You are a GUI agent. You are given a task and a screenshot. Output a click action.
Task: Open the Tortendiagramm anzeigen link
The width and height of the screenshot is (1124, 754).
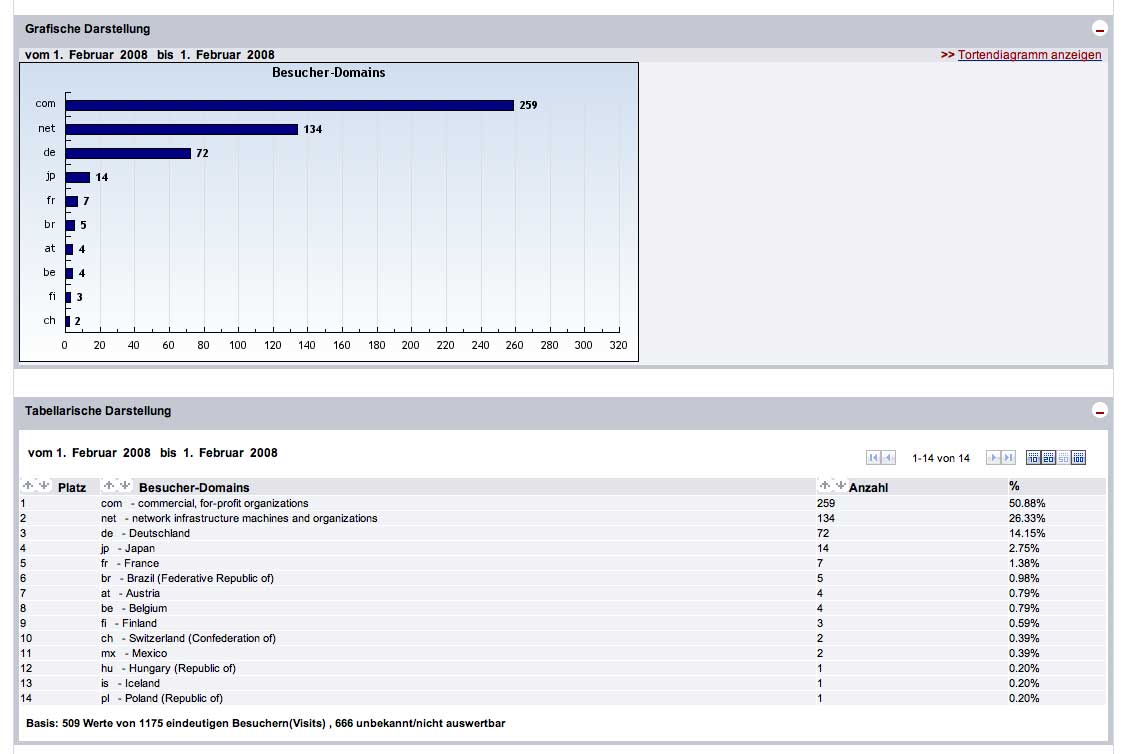[x=1029, y=55]
